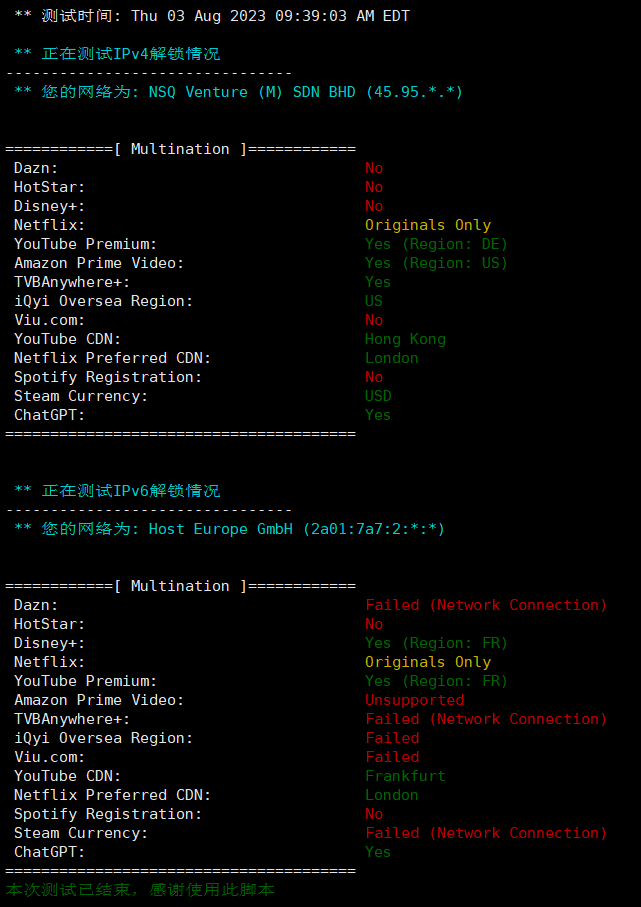This screenshot has width=641, height=907.
Task: Click "Failed (Network Connection)" in the IPv6 Dazn row
Action: [486, 606]
